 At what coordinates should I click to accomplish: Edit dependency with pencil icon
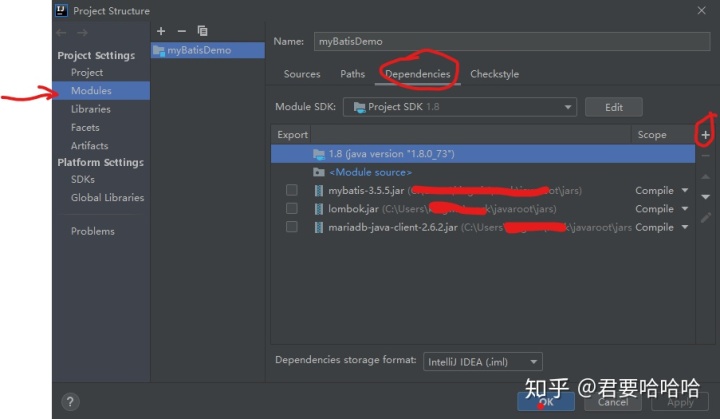coord(705,218)
